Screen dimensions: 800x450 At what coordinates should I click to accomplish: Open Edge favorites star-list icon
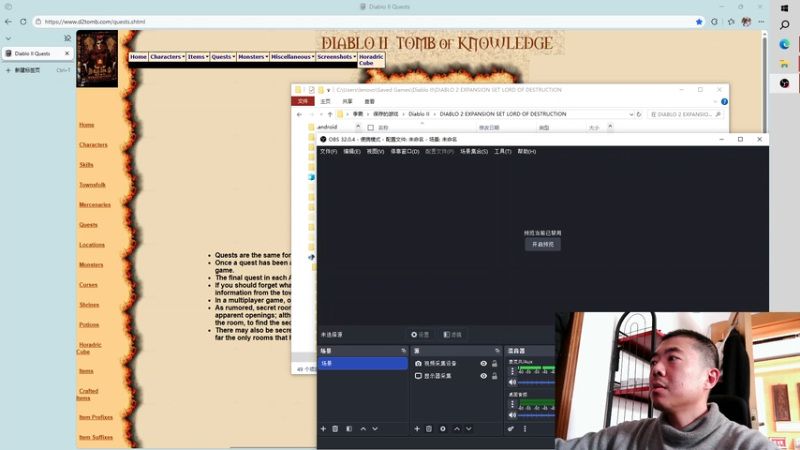tap(731, 21)
